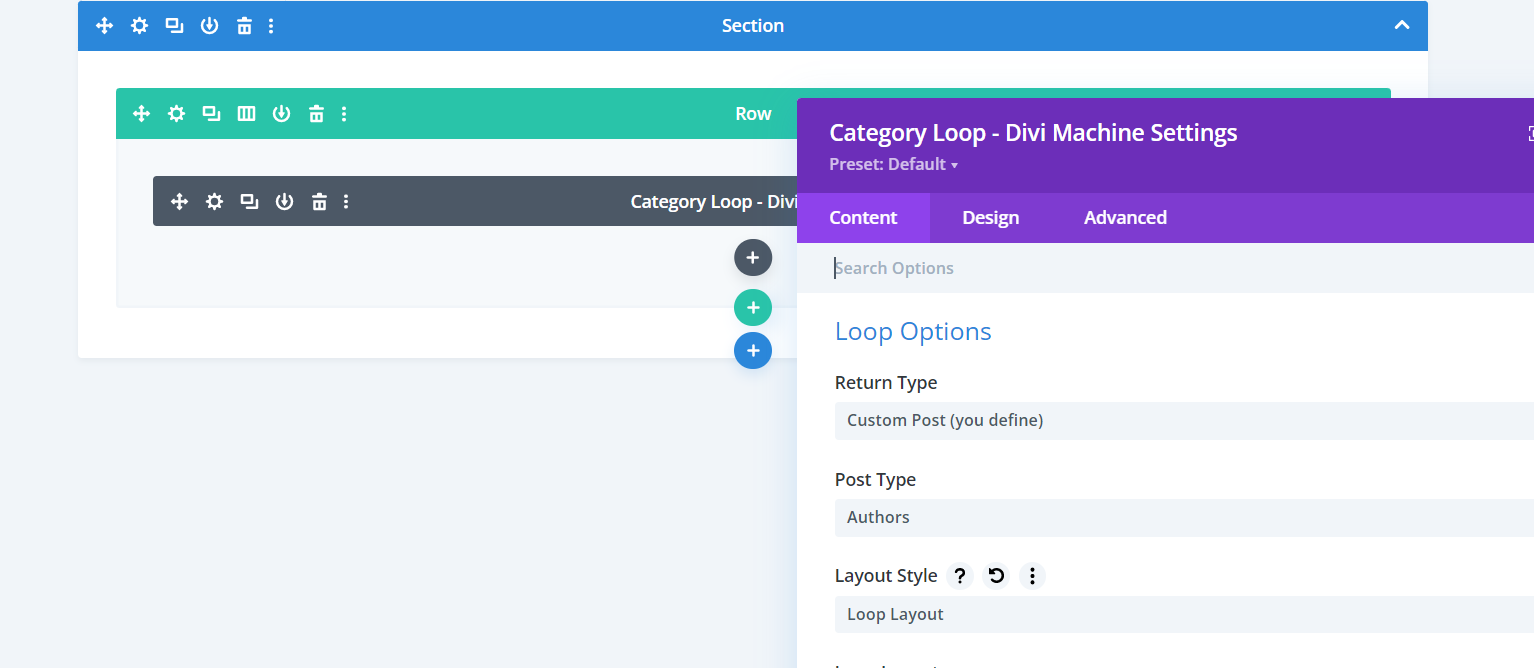Delete the Category Loop module
Image resolution: width=1534 pixels, height=668 pixels.
pos(319,202)
